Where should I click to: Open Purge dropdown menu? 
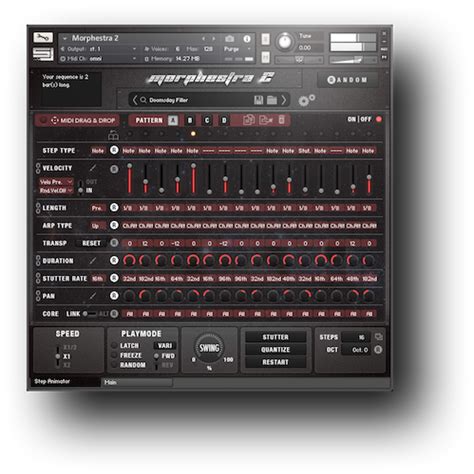tap(237, 49)
